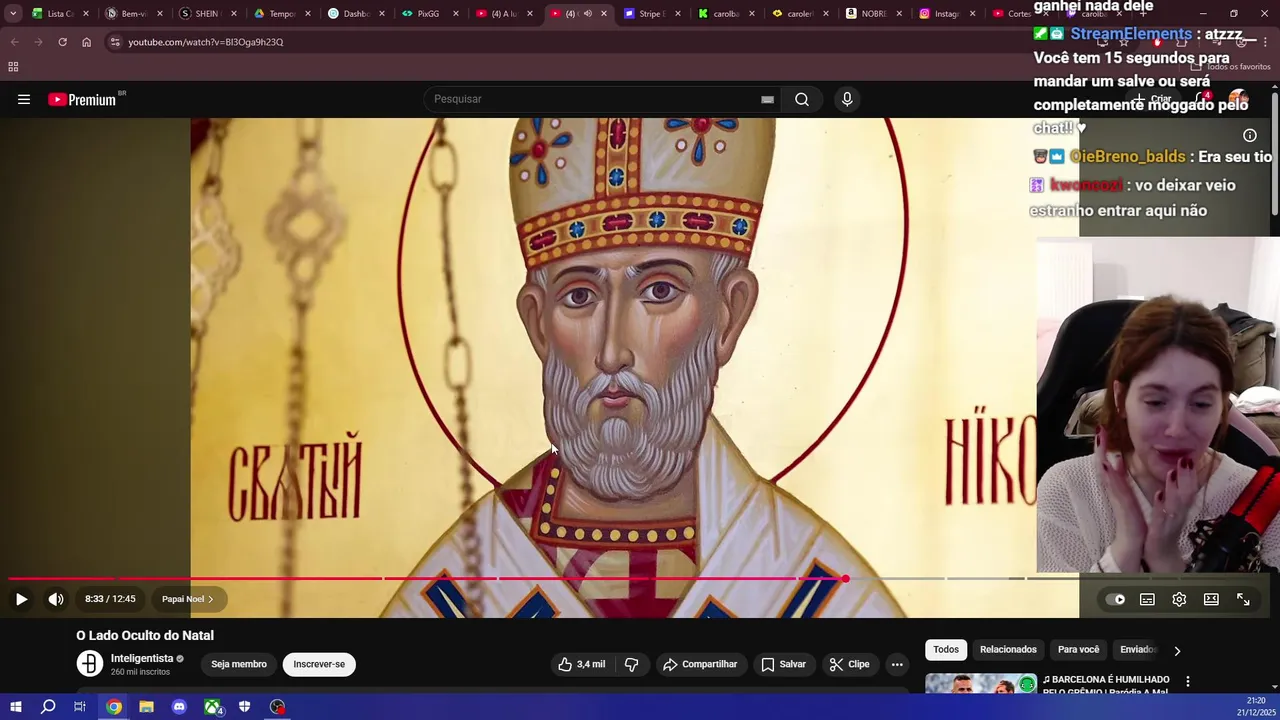View site information icon in address bar
Viewport: 1280px width, 720px height.
pyautogui.click(x=115, y=42)
